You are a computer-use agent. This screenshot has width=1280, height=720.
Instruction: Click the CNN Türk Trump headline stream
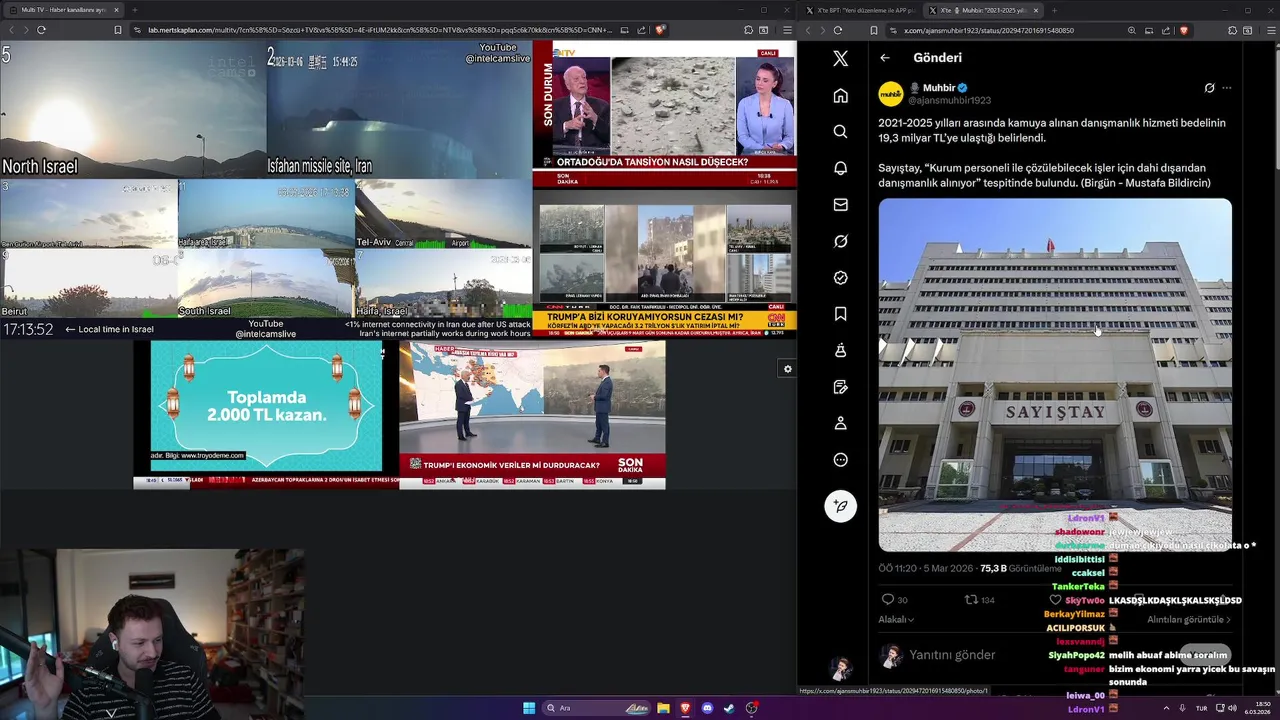click(665, 262)
